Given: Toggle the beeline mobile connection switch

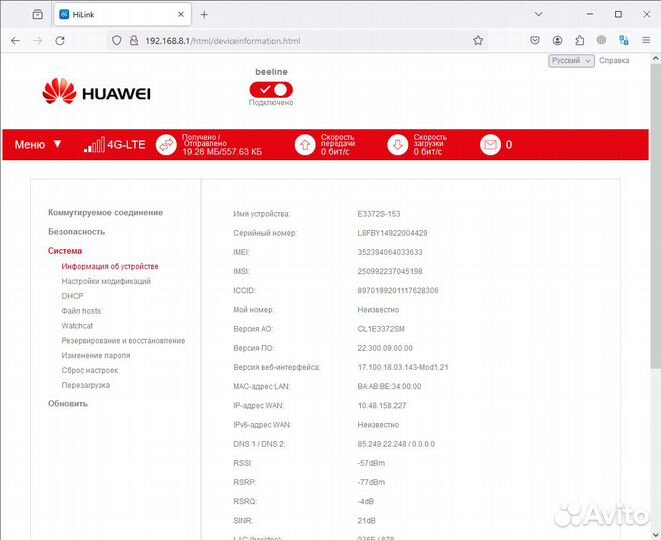Looking at the screenshot, I should pyautogui.click(x=271, y=90).
